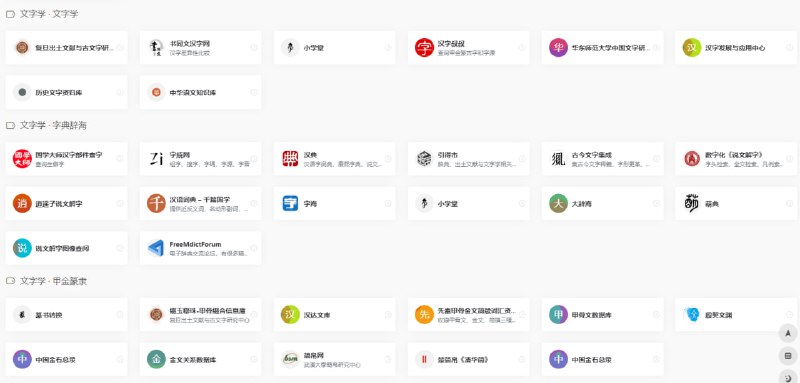Click the 文字学 · 甲金篆隶 section heading
The image size is (800, 383).
point(53,281)
